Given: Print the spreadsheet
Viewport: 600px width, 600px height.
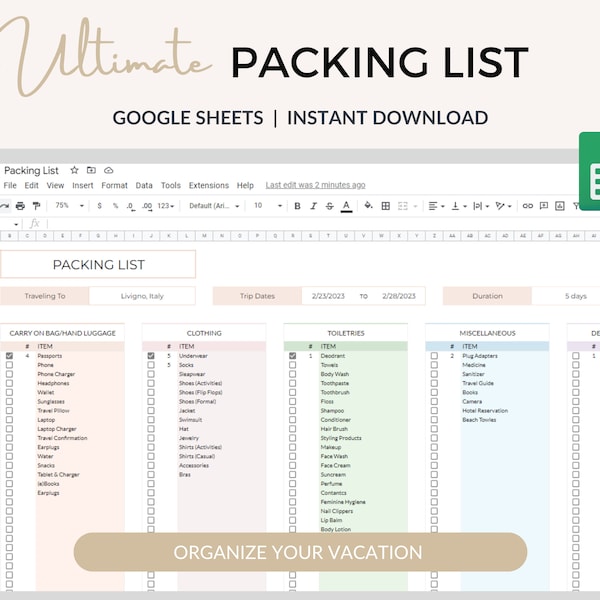Looking at the screenshot, I should point(20,206).
